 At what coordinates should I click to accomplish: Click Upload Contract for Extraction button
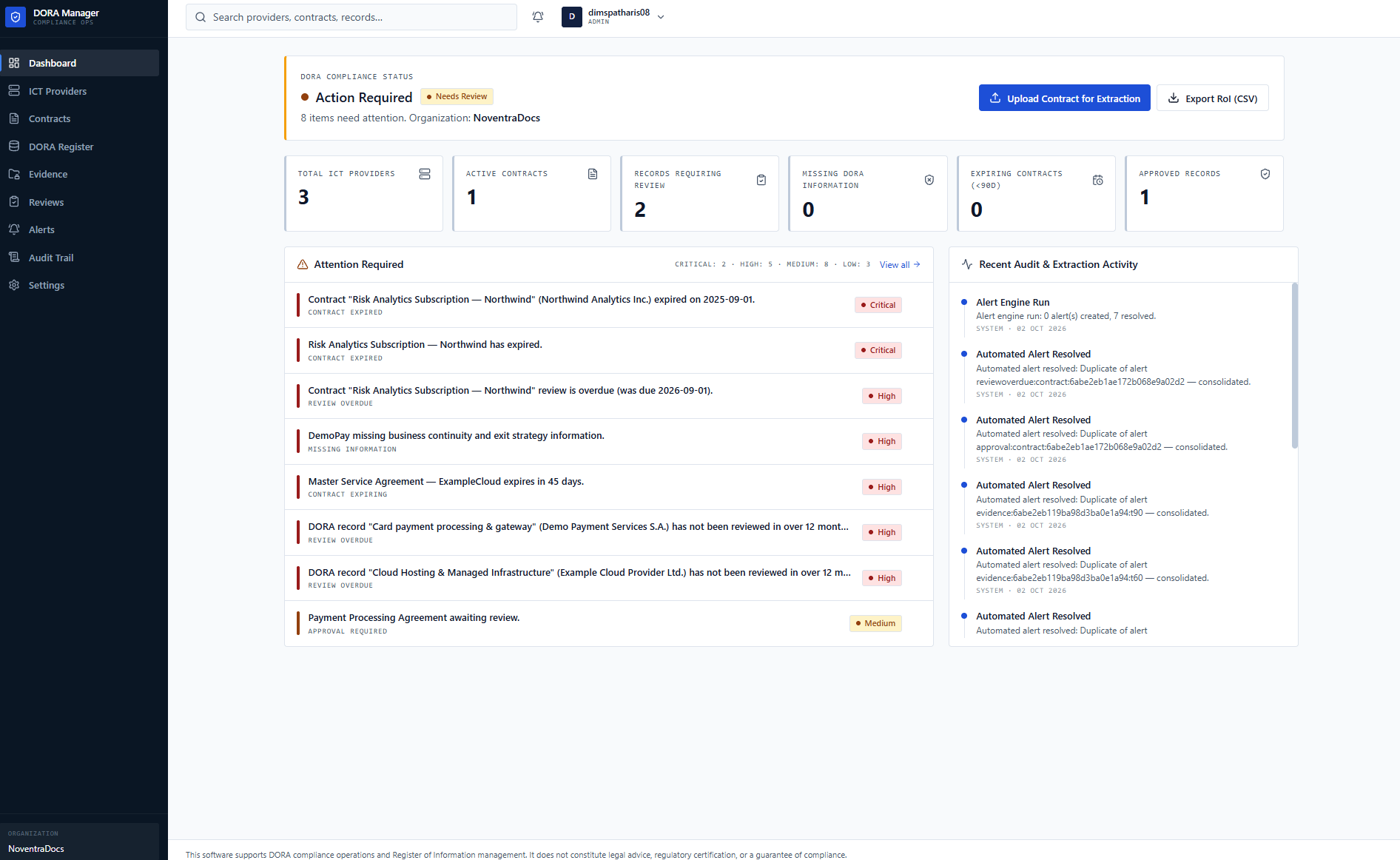point(1064,98)
